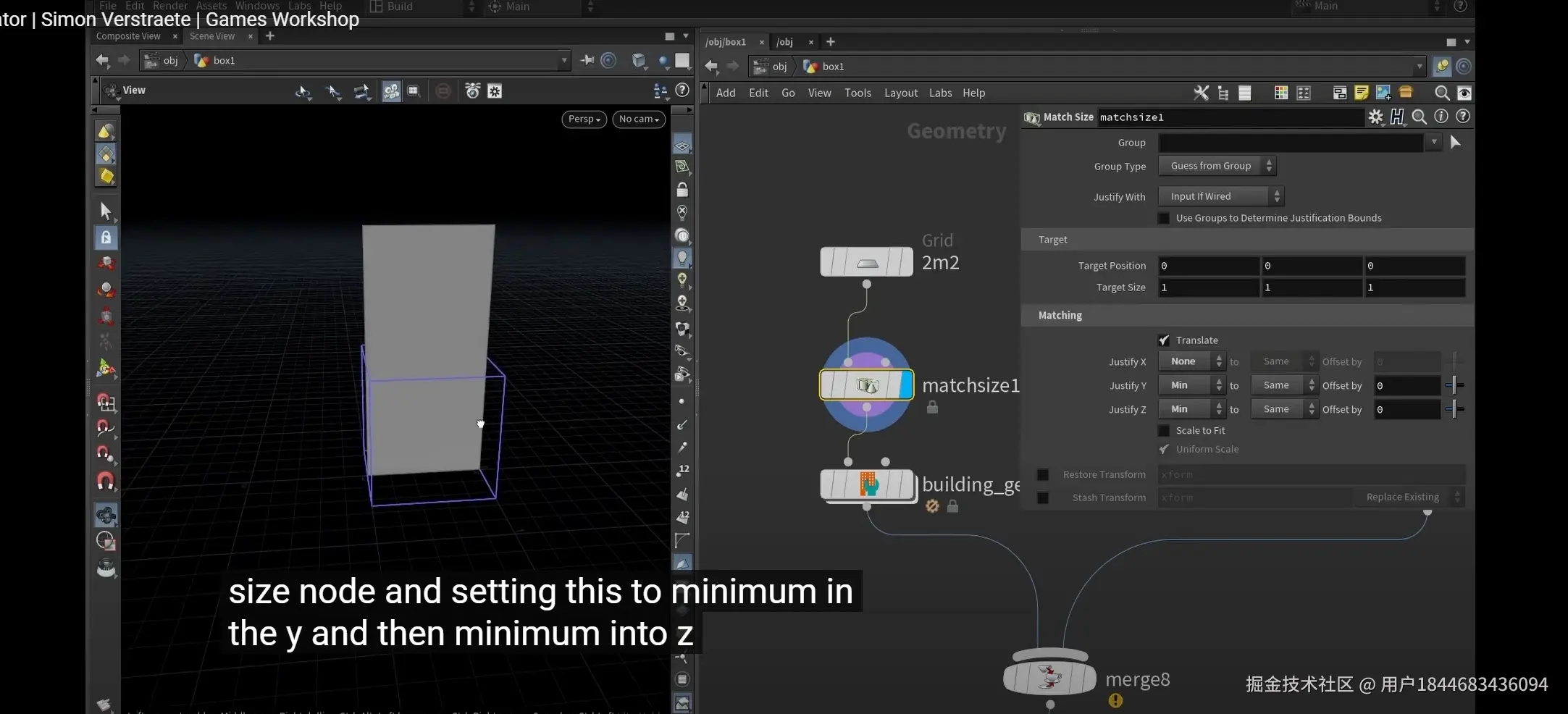The image size is (1568, 714).
Task: Adjust the Justify Z offset slider
Action: coord(1454,410)
